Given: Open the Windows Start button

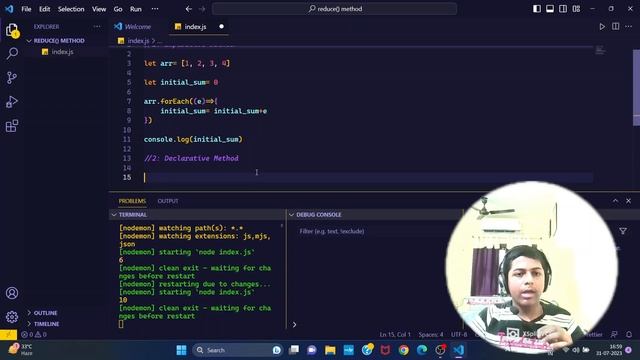Looking at the screenshot, I should tap(181, 350).
